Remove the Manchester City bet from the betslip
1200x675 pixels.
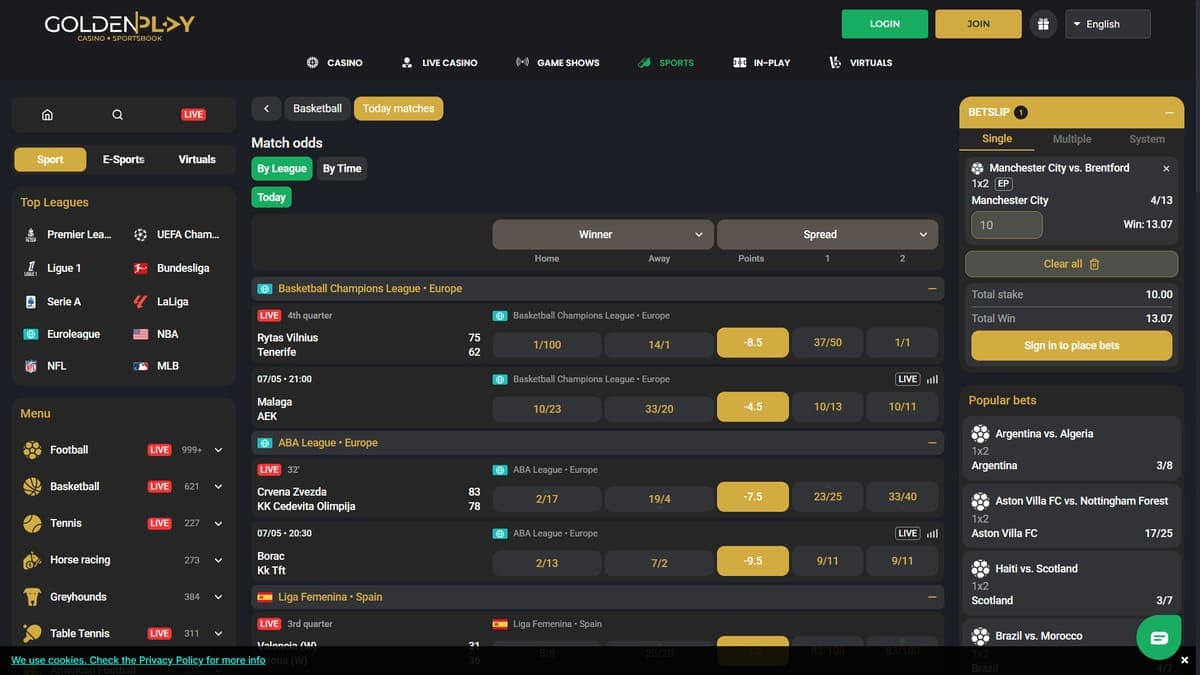click(1166, 169)
